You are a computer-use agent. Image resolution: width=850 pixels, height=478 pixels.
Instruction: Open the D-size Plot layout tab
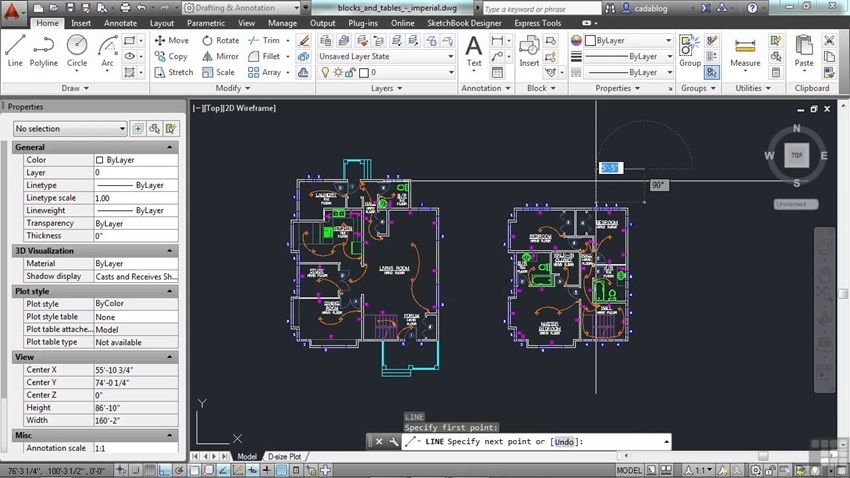pos(284,457)
